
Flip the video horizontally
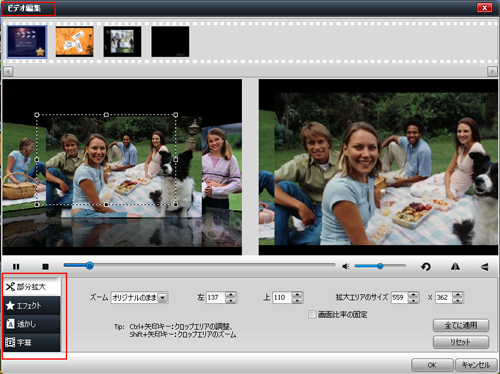tap(455, 266)
